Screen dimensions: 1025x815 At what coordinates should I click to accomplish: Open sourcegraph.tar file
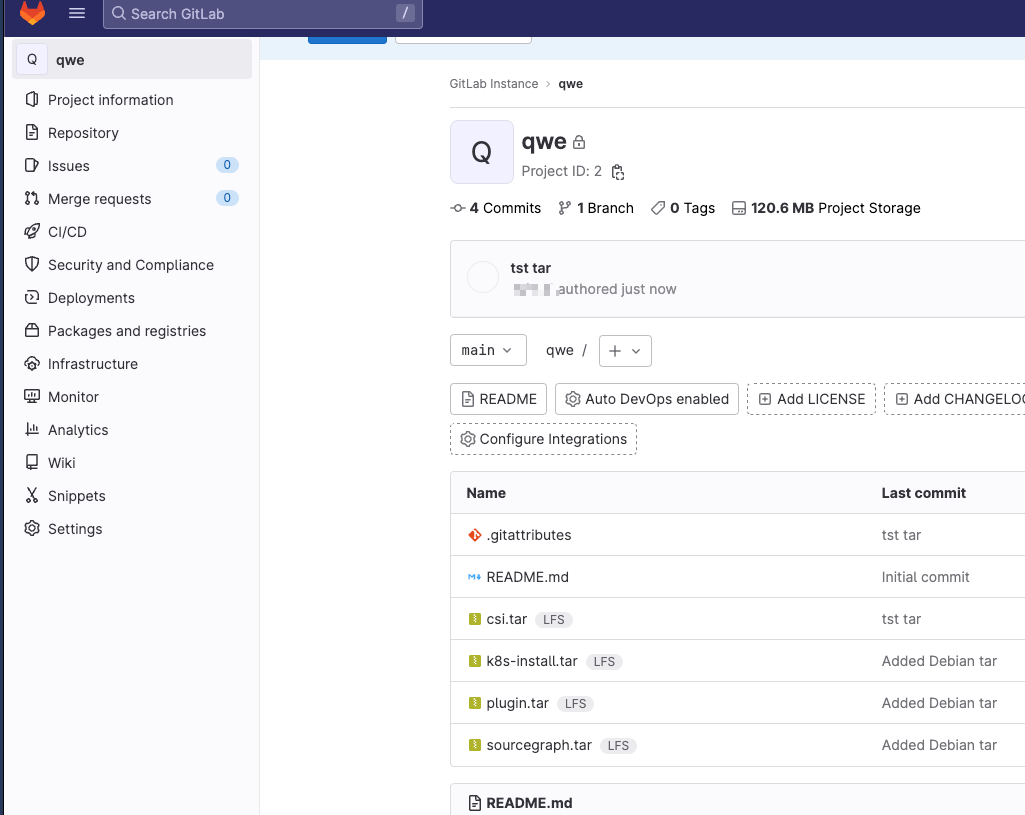539,745
